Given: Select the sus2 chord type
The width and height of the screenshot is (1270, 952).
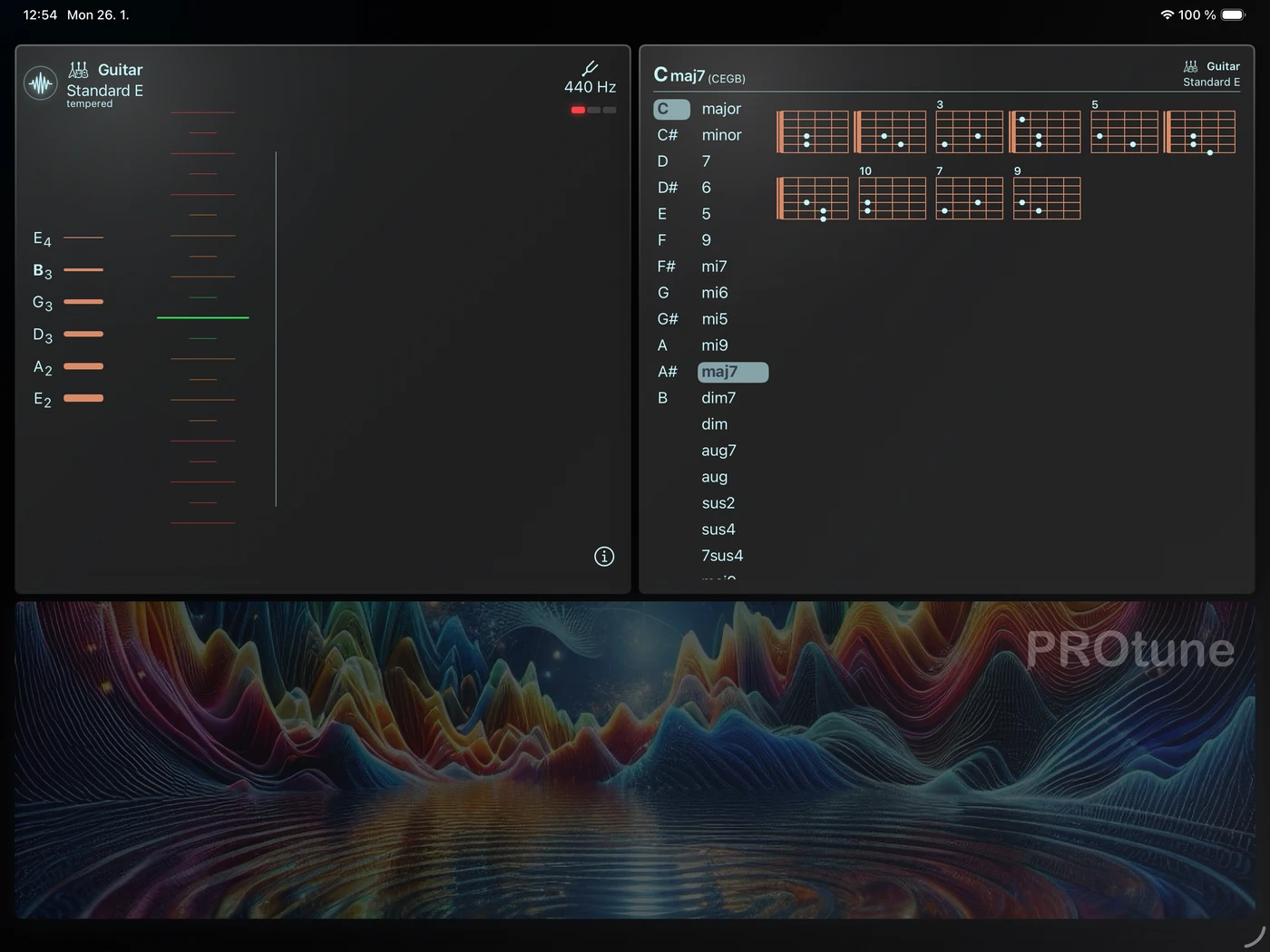Looking at the screenshot, I should click(718, 503).
